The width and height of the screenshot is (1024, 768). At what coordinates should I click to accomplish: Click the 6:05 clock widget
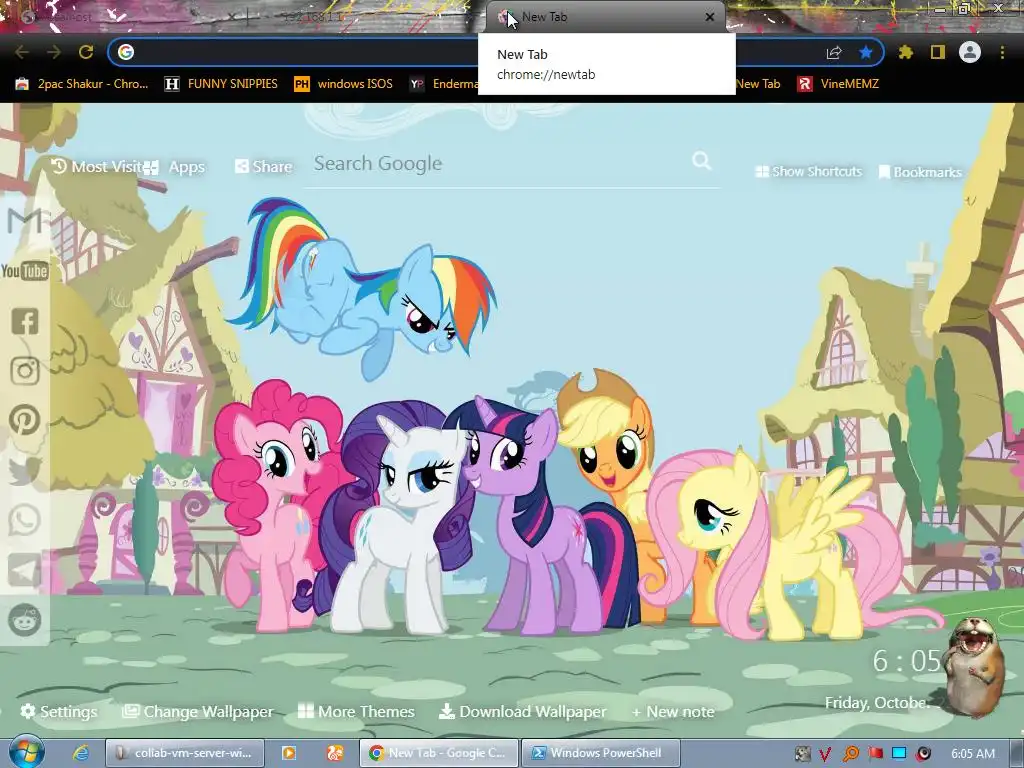906,661
